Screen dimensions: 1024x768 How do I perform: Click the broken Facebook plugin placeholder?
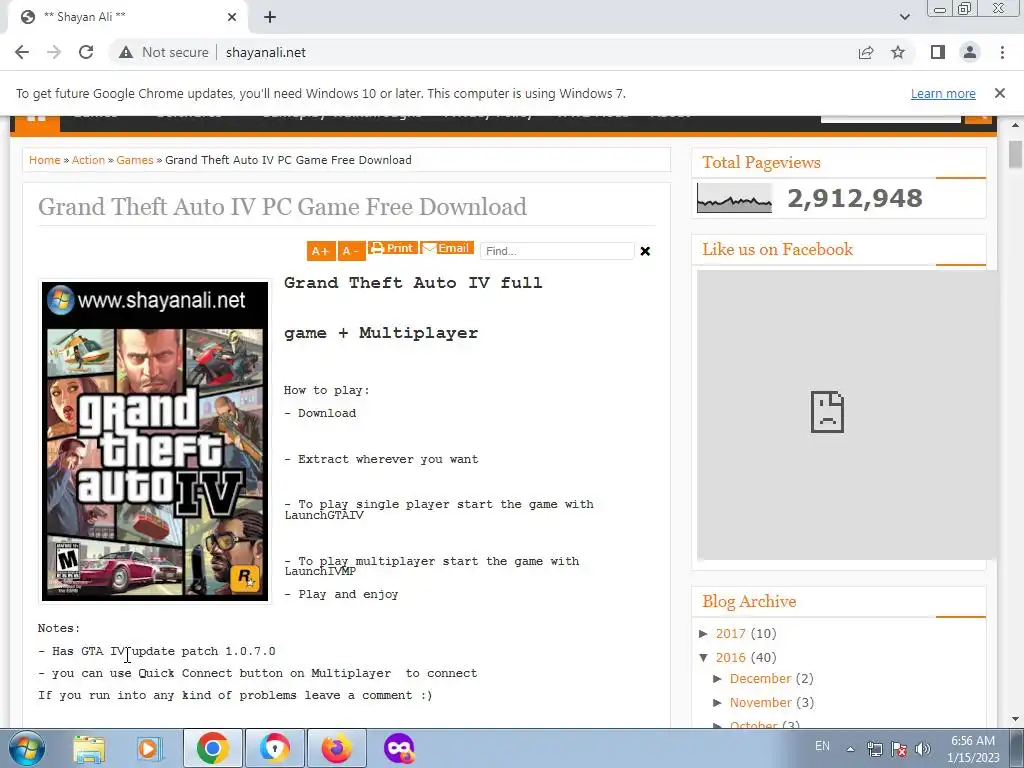point(847,415)
